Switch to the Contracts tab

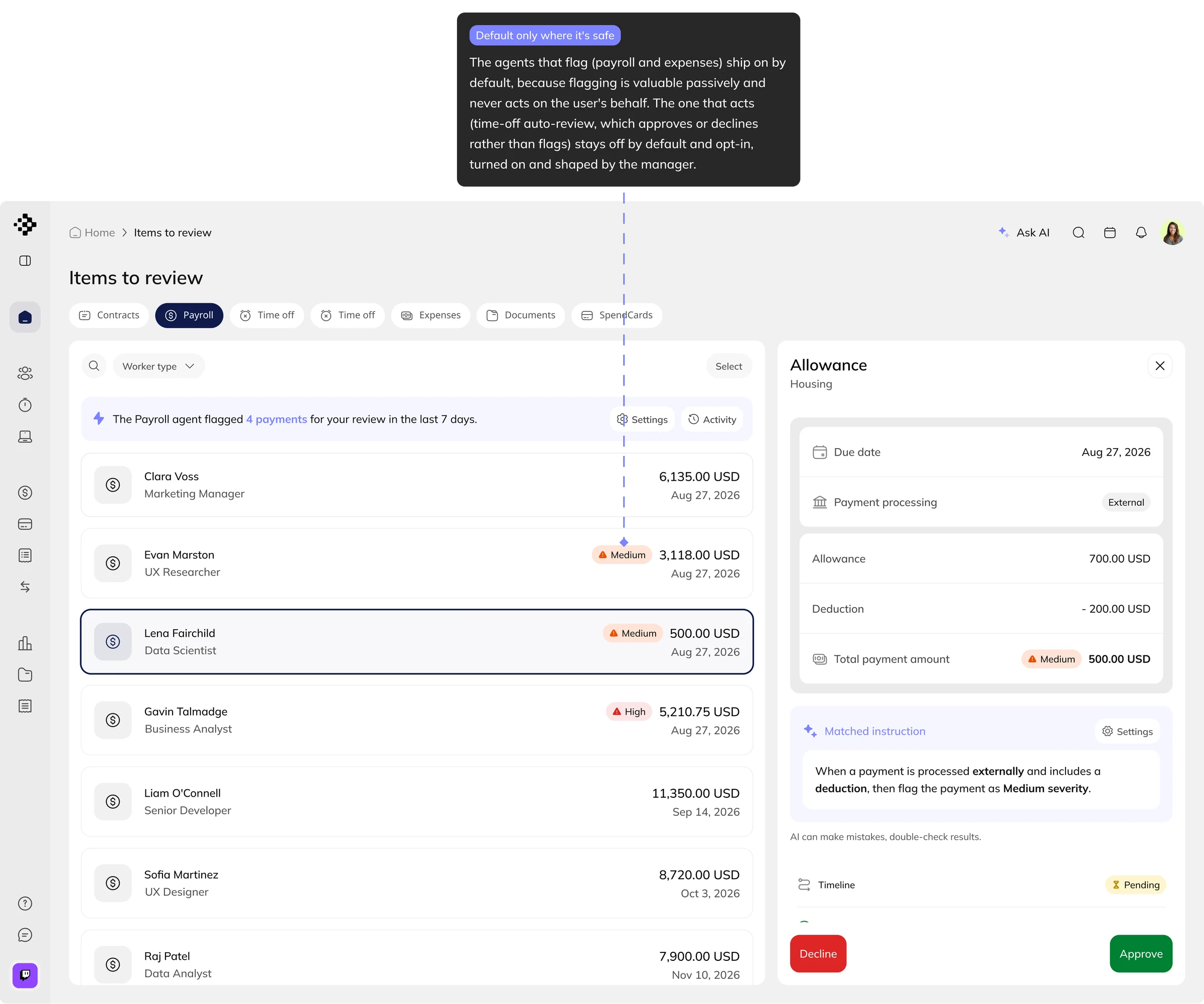pyautogui.click(x=109, y=316)
